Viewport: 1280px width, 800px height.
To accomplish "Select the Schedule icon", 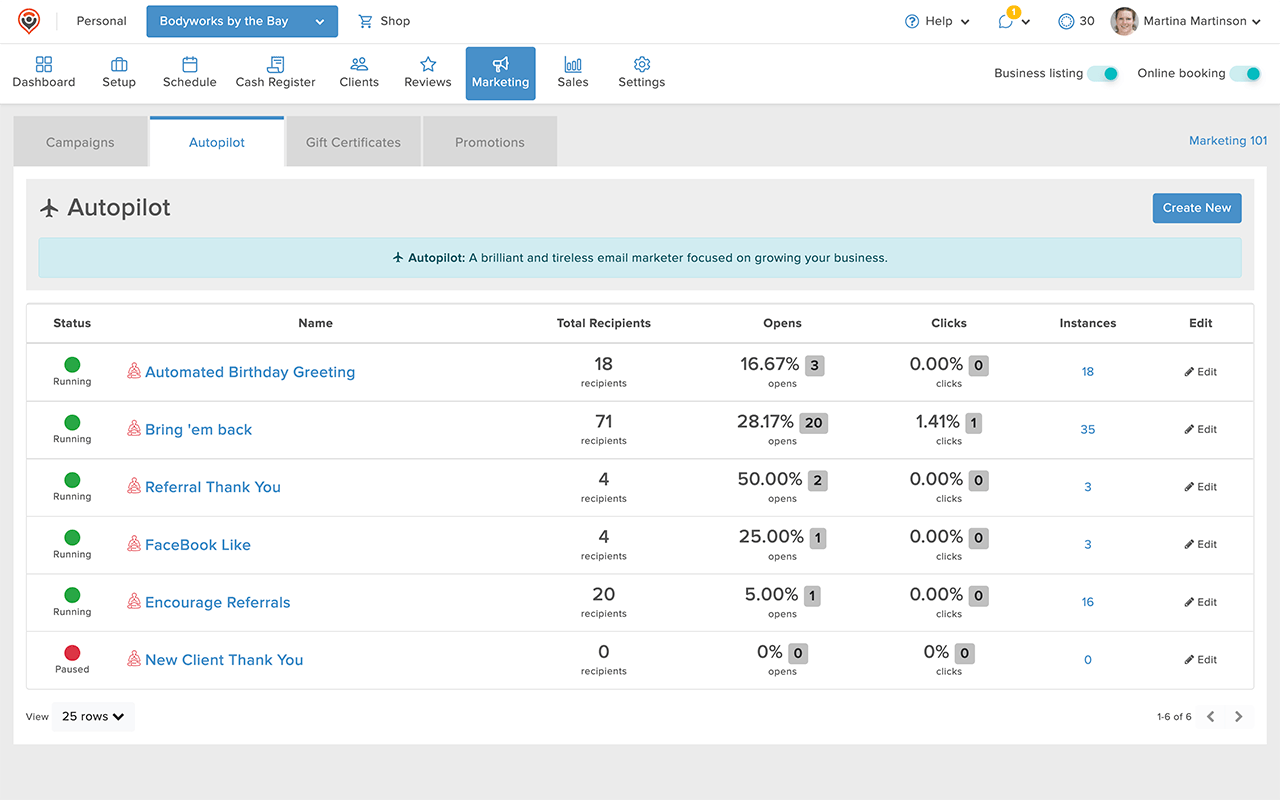I will click(x=189, y=72).
